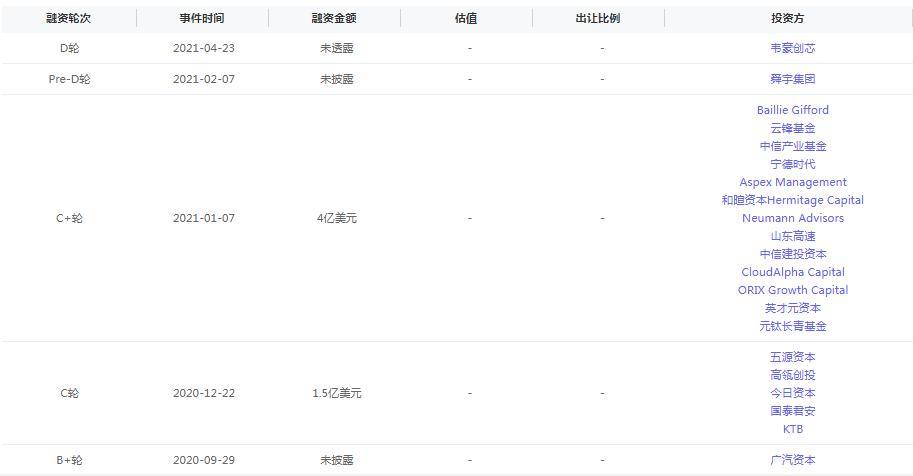Image resolution: width=913 pixels, height=476 pixels.
Task: Select the 山东高速 investor link
Action: click(792, 236)
